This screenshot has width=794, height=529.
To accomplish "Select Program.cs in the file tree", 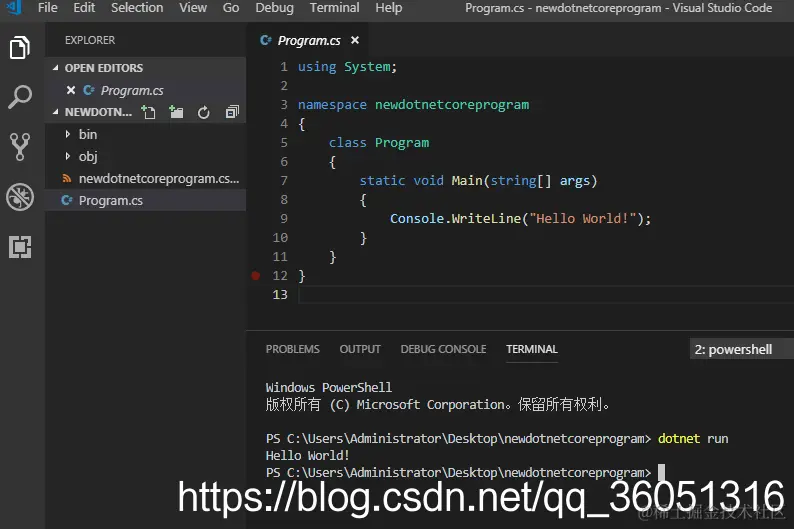I will 145,200.
